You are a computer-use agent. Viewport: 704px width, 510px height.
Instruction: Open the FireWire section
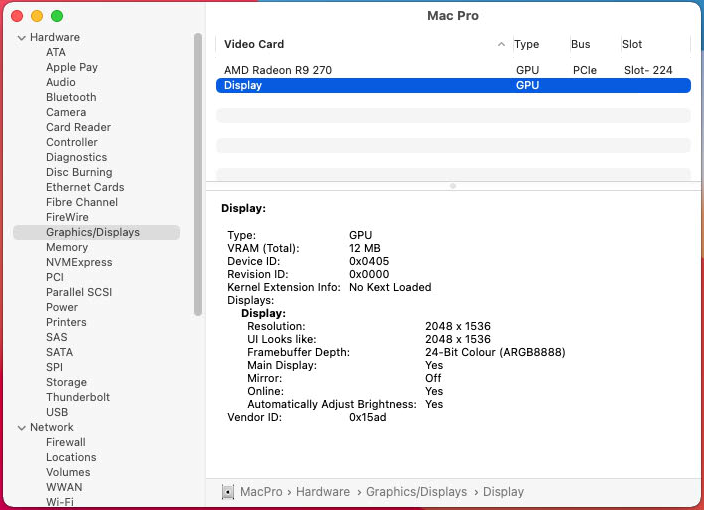(67, 217)
